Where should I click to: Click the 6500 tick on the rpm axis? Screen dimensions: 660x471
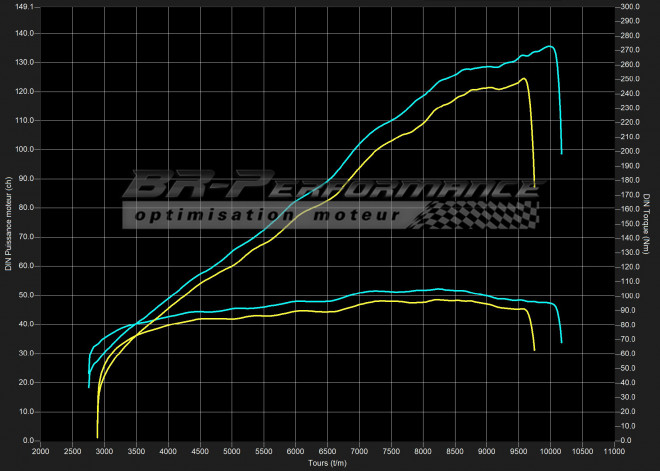[x=328, y=451]
